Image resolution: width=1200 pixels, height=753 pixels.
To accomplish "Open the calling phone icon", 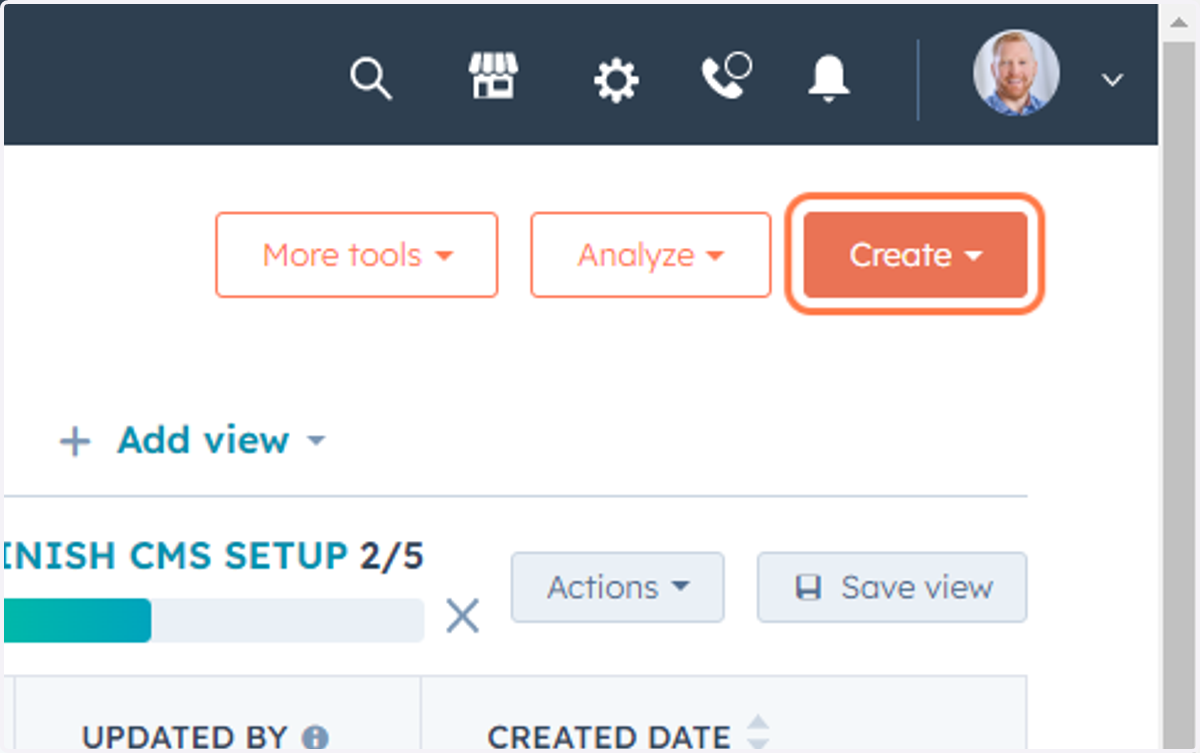I will coord(727,77).
